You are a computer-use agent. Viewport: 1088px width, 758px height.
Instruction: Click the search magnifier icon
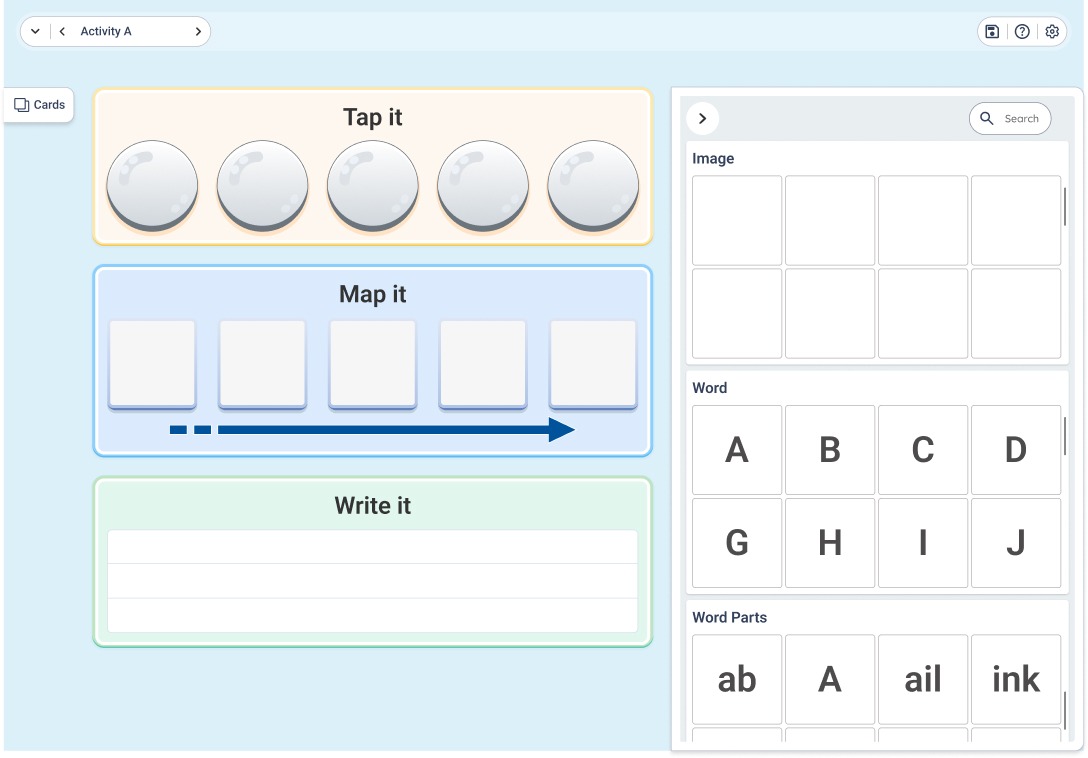coord(986,118)
